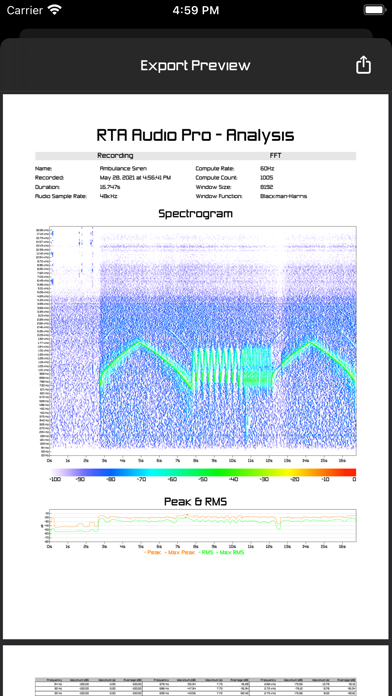Click the 'Recorded:' label
This screenshot has width=392, height=696.
coord(49,178)
